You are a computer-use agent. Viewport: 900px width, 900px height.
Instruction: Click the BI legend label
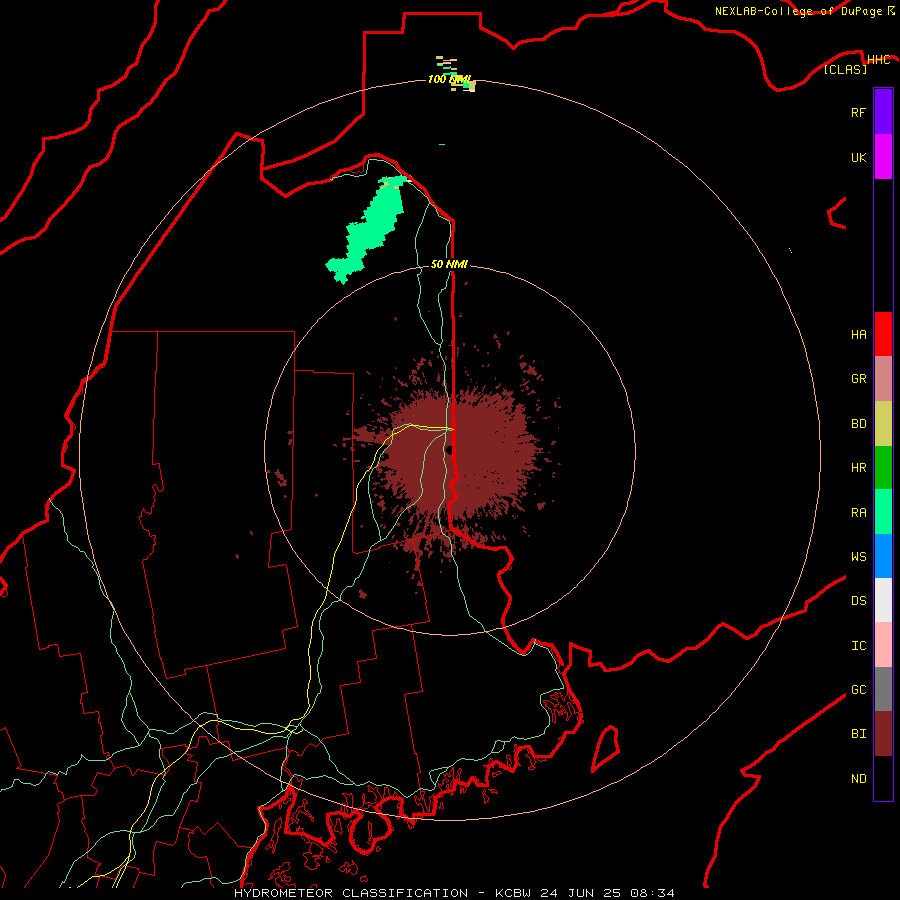pos(858,734)
